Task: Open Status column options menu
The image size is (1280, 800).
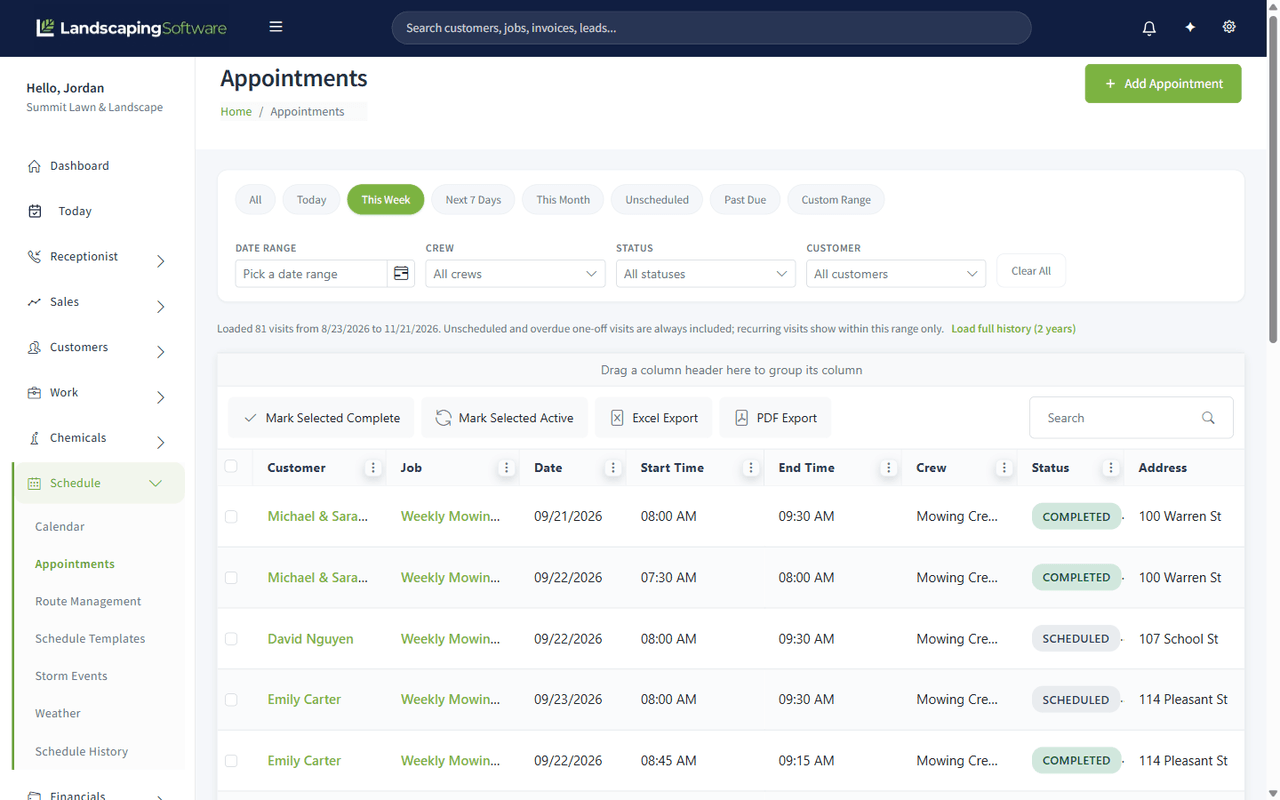Action: click(x=1110, y=468)
